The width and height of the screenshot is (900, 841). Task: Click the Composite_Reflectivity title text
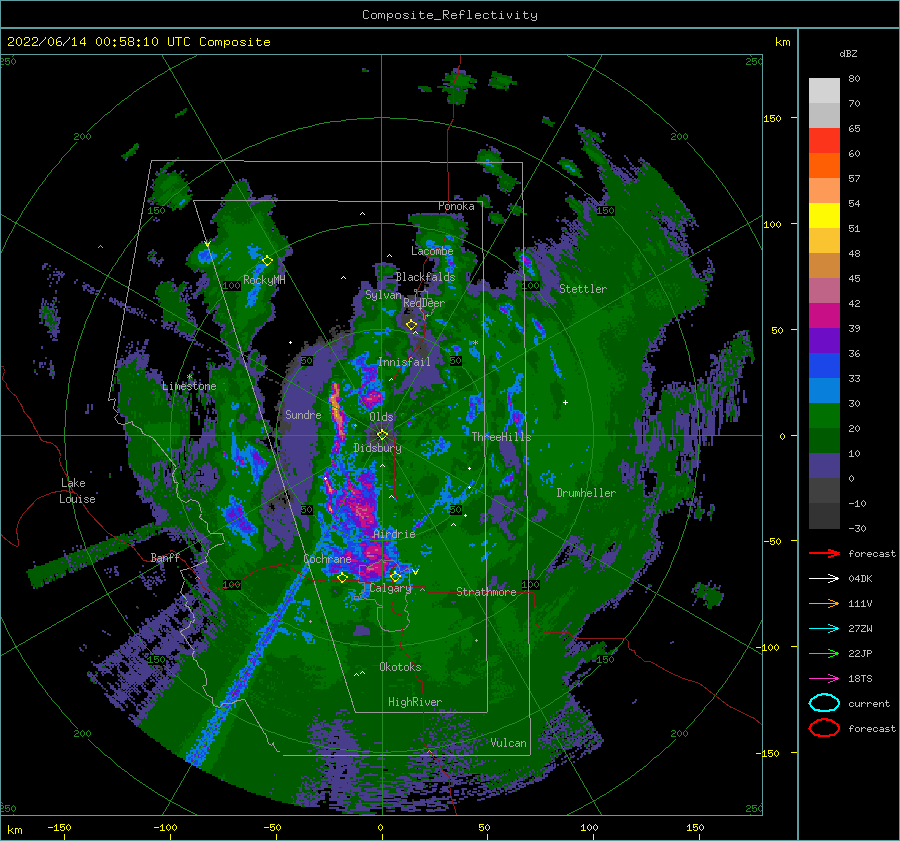(x=449, y=15)
